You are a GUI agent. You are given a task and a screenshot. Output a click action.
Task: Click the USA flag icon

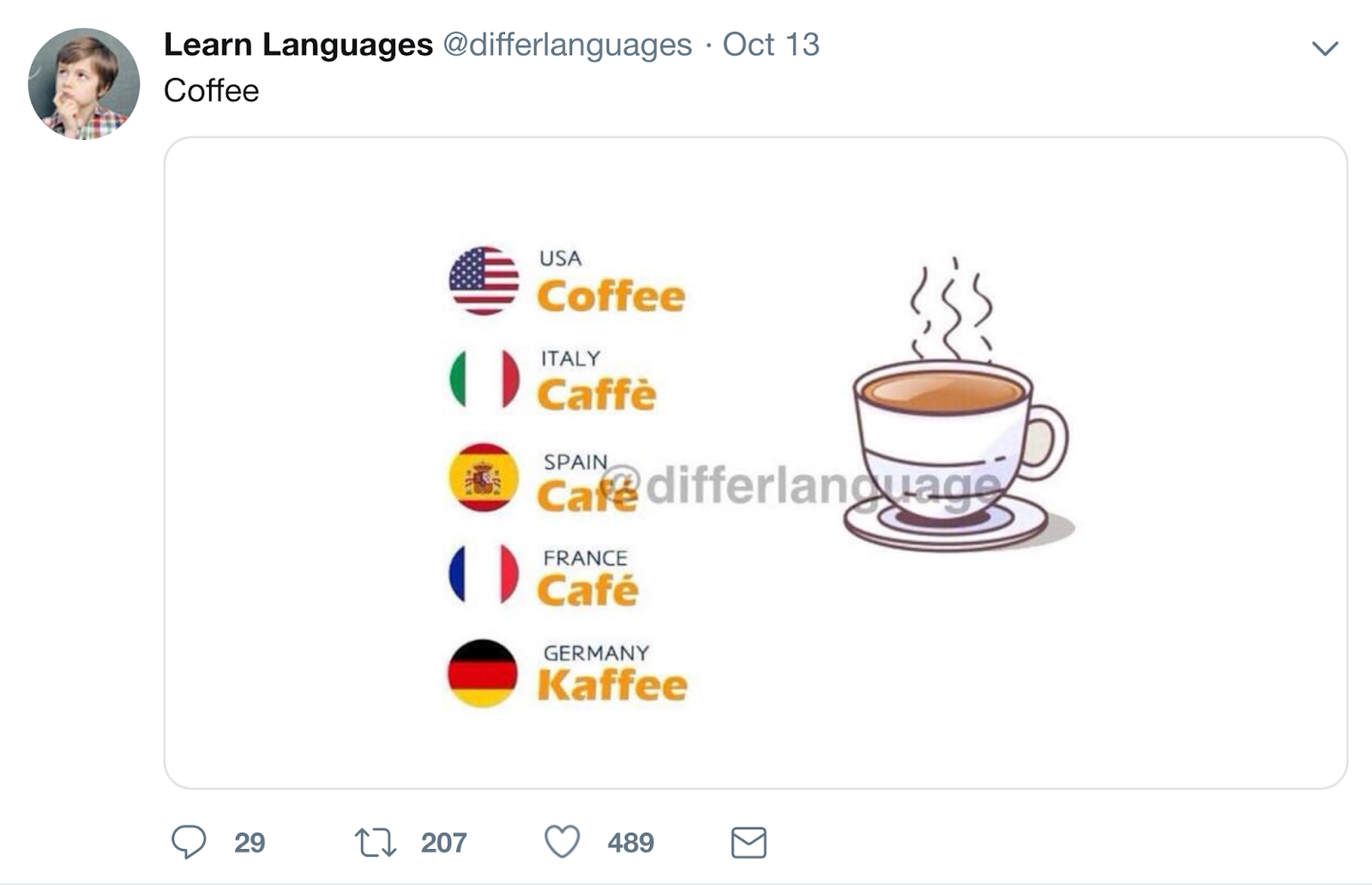point(484,280)
